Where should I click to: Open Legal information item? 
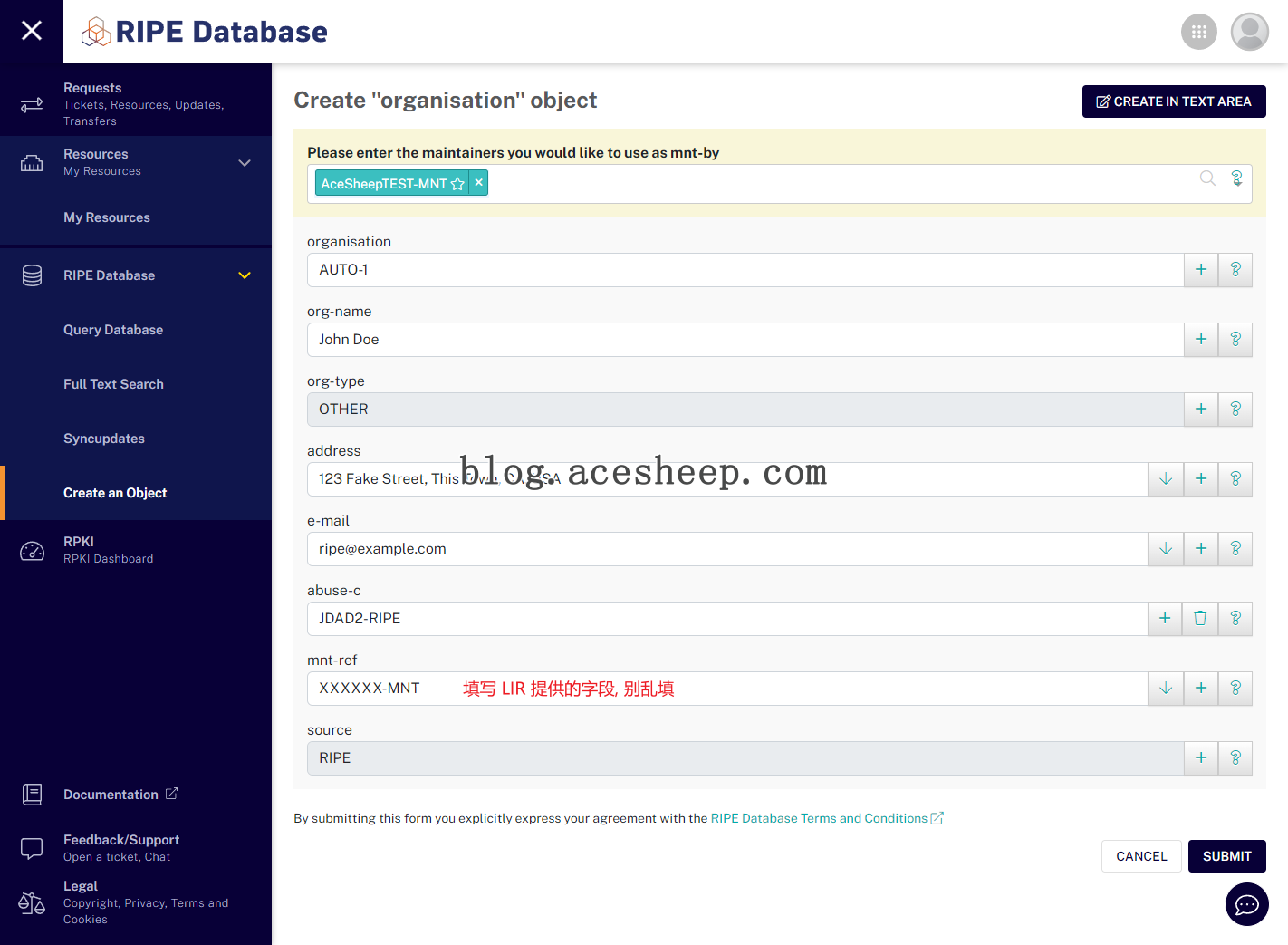click(x=136, y=902)
